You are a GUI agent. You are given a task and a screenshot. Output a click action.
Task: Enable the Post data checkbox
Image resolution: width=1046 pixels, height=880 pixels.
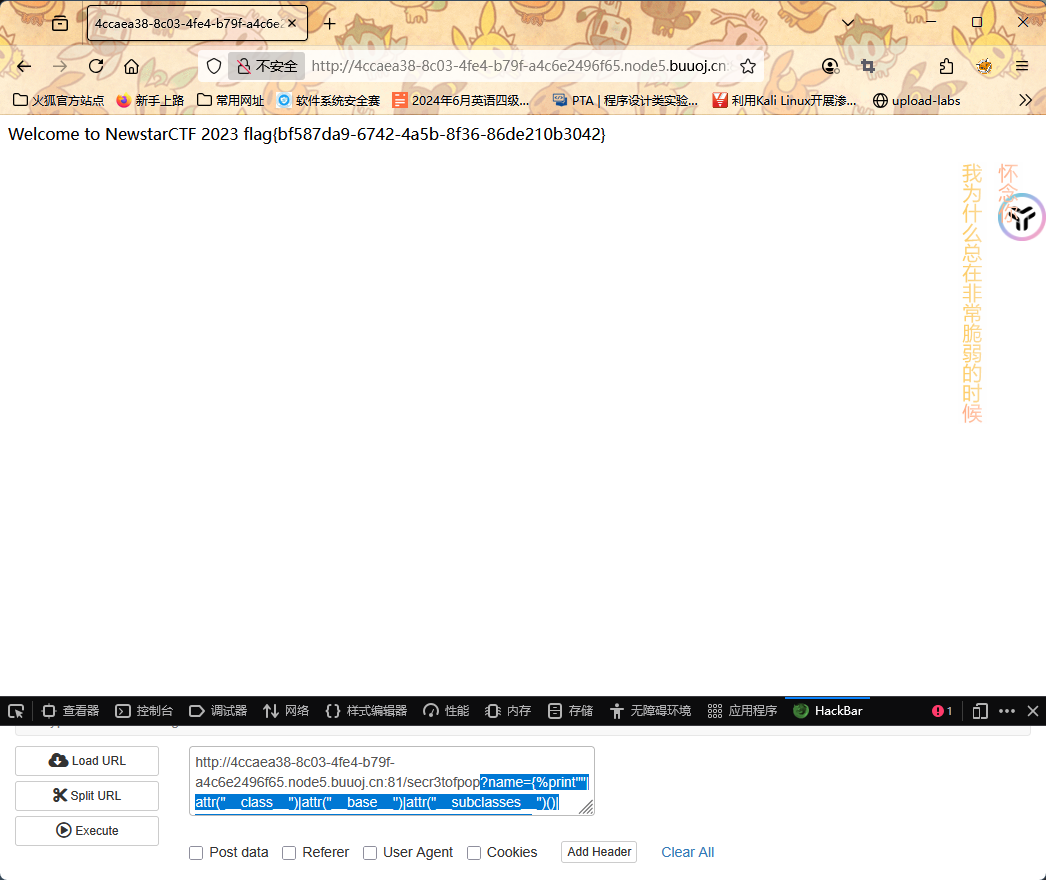point(196,853)
